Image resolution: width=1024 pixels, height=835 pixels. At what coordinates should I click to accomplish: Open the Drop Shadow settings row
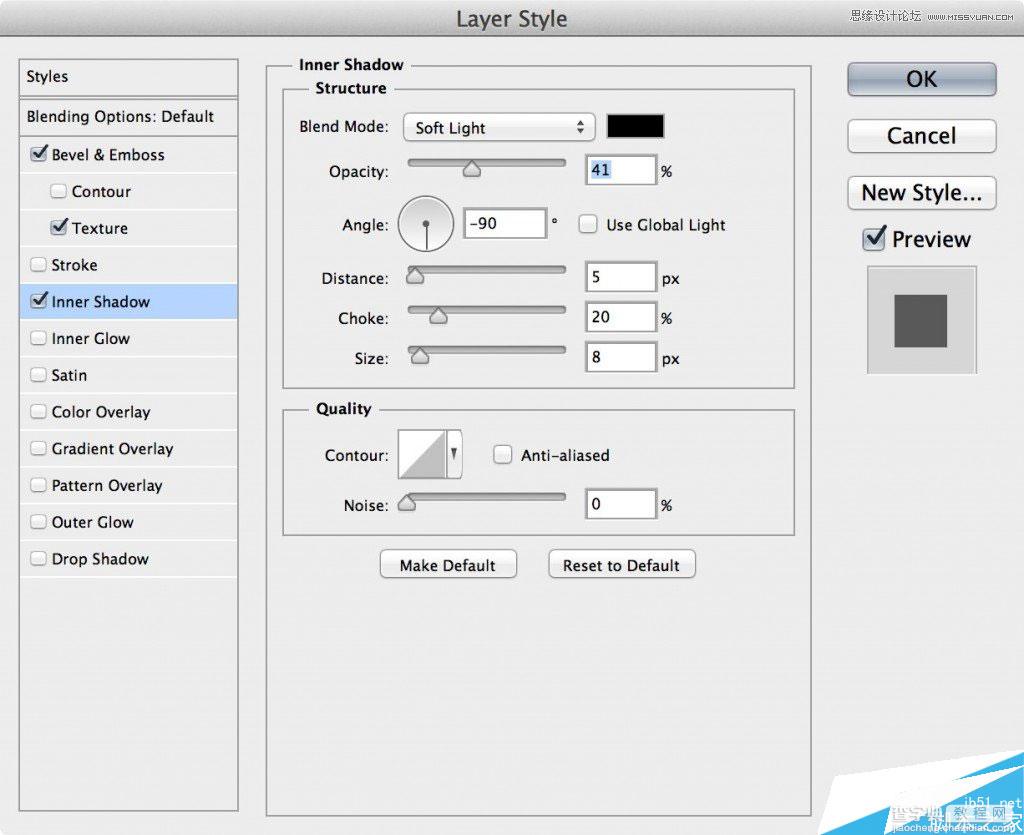(128, 559)
